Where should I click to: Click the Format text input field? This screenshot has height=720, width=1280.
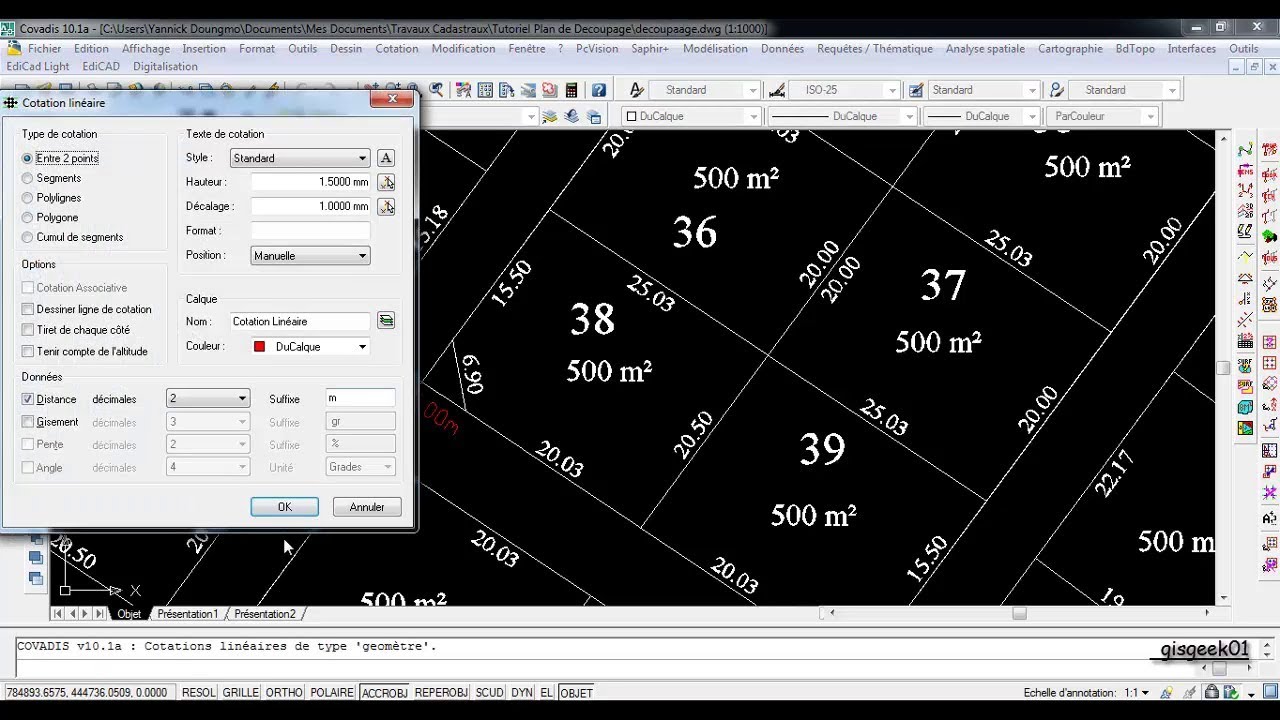[x=310, y=231]
